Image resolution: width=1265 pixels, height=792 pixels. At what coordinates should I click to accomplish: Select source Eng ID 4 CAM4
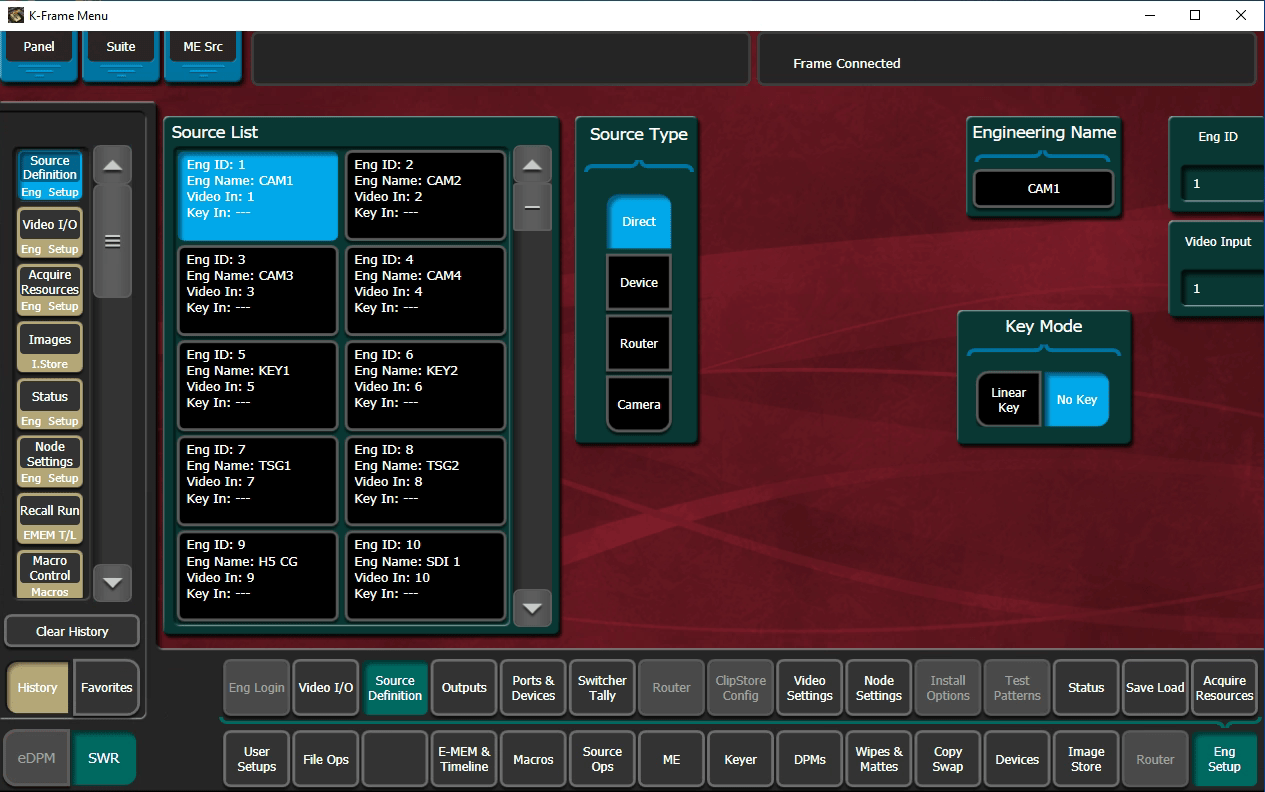[x=426, y=291]
